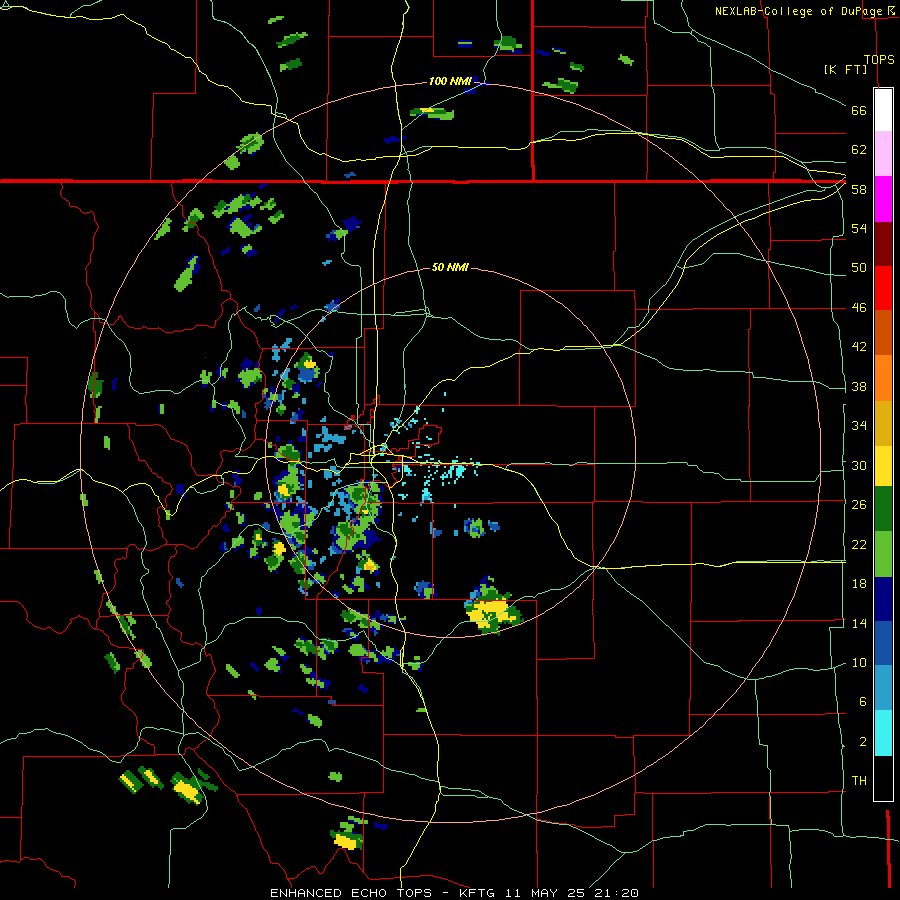
Task: Select the dark red legend swatch
Action: (x=883, y=243)
